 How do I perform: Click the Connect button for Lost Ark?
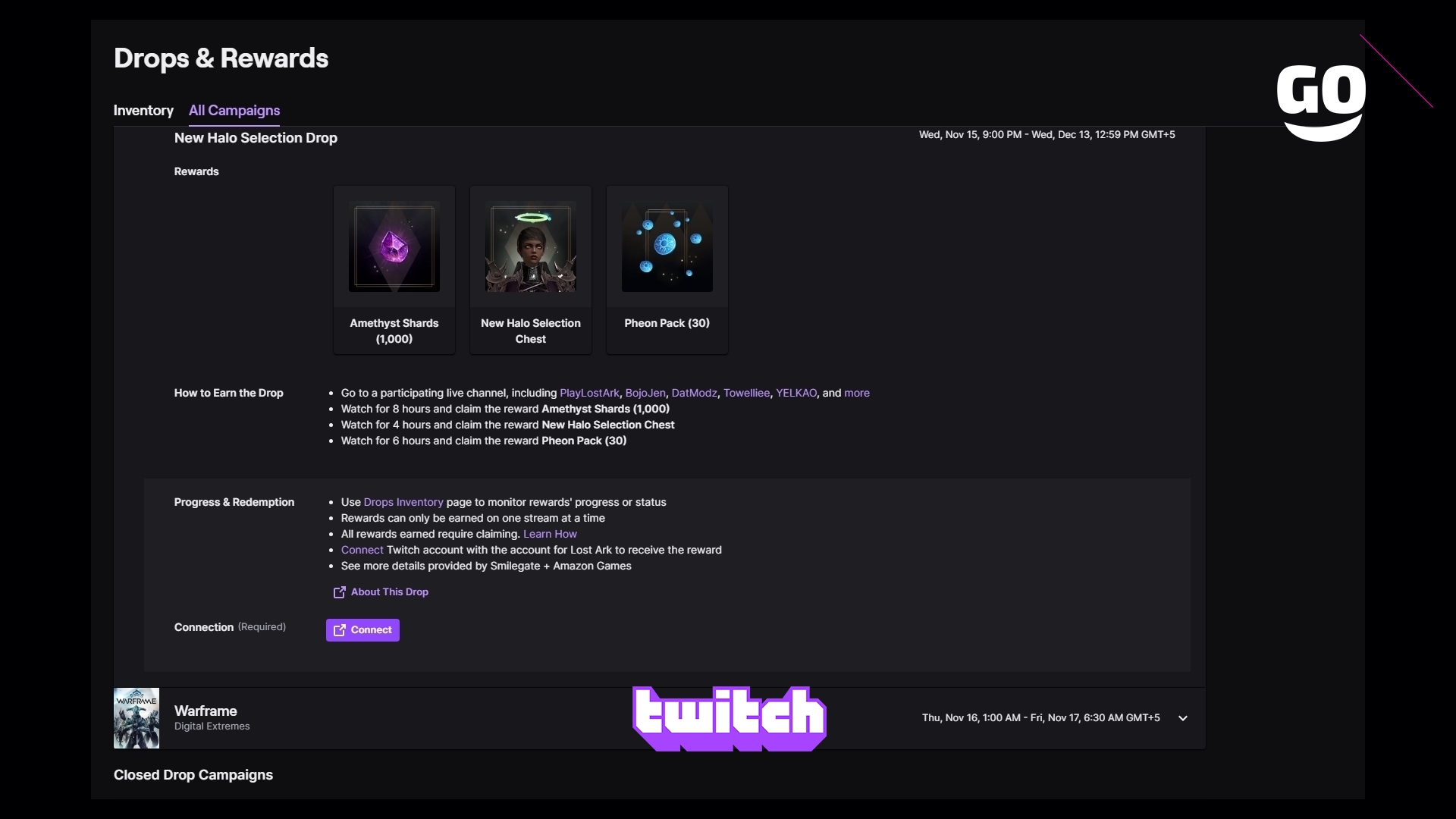(x=362, y=629)
